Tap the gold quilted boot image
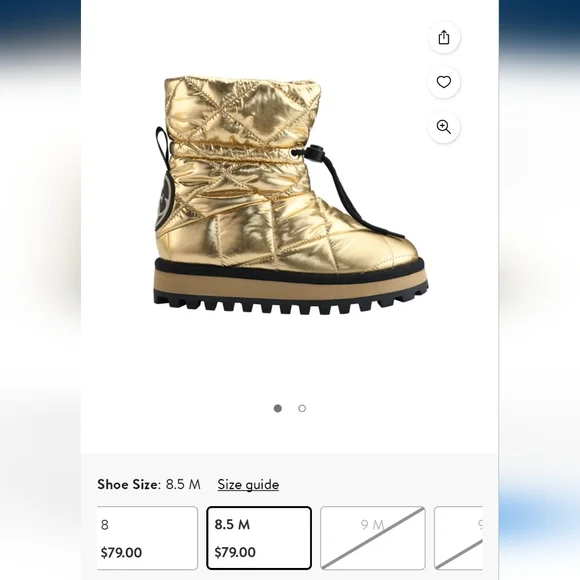Screen dimensions: 580x580 tap(290, 195)
